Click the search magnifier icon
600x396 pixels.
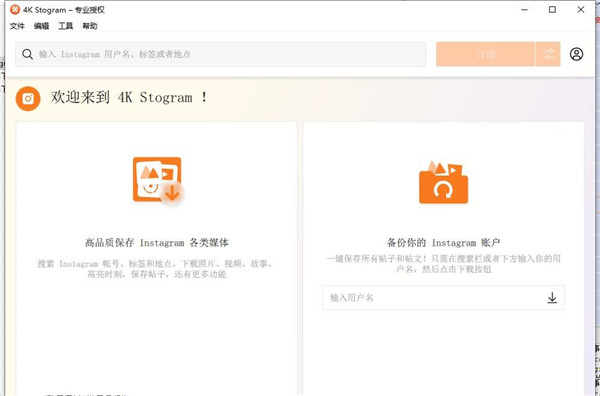click(x=27, y=54)
